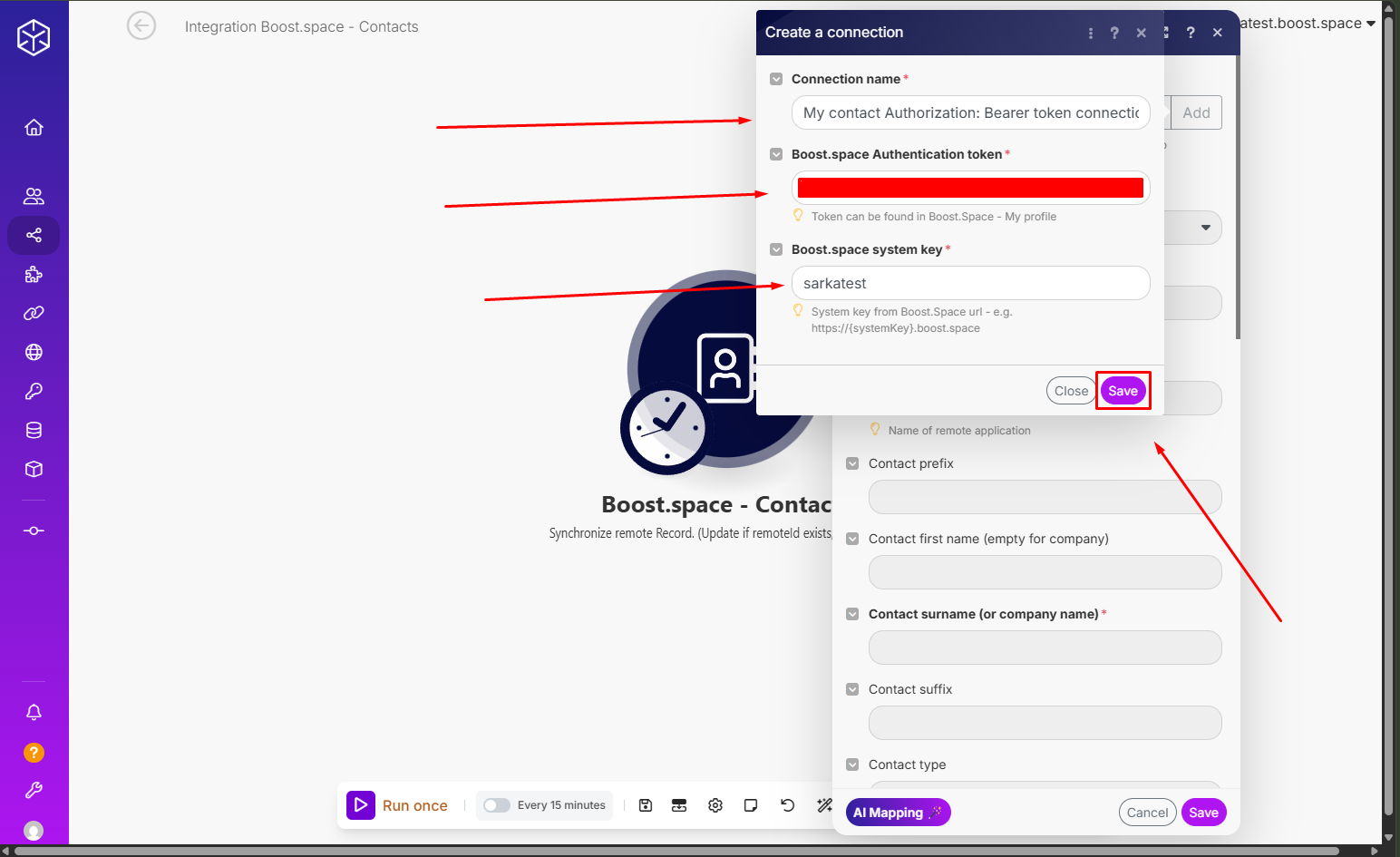Screen dimensions: 1400x857
Task: Toggle the Connection name checkbox
Action: point(776,79)
